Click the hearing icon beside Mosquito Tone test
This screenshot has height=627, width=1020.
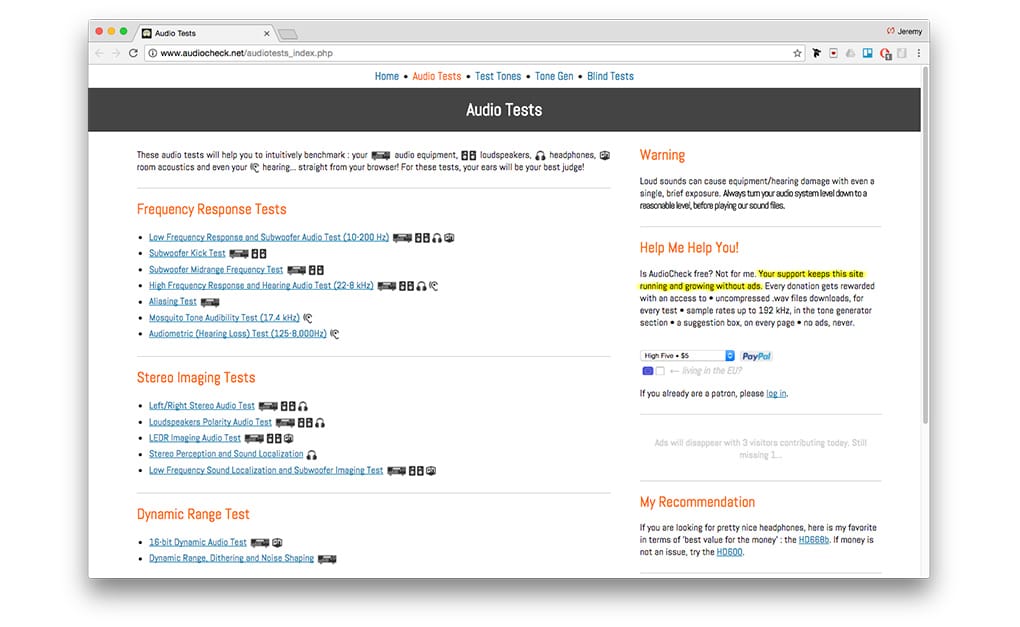[x=308, y=318]
